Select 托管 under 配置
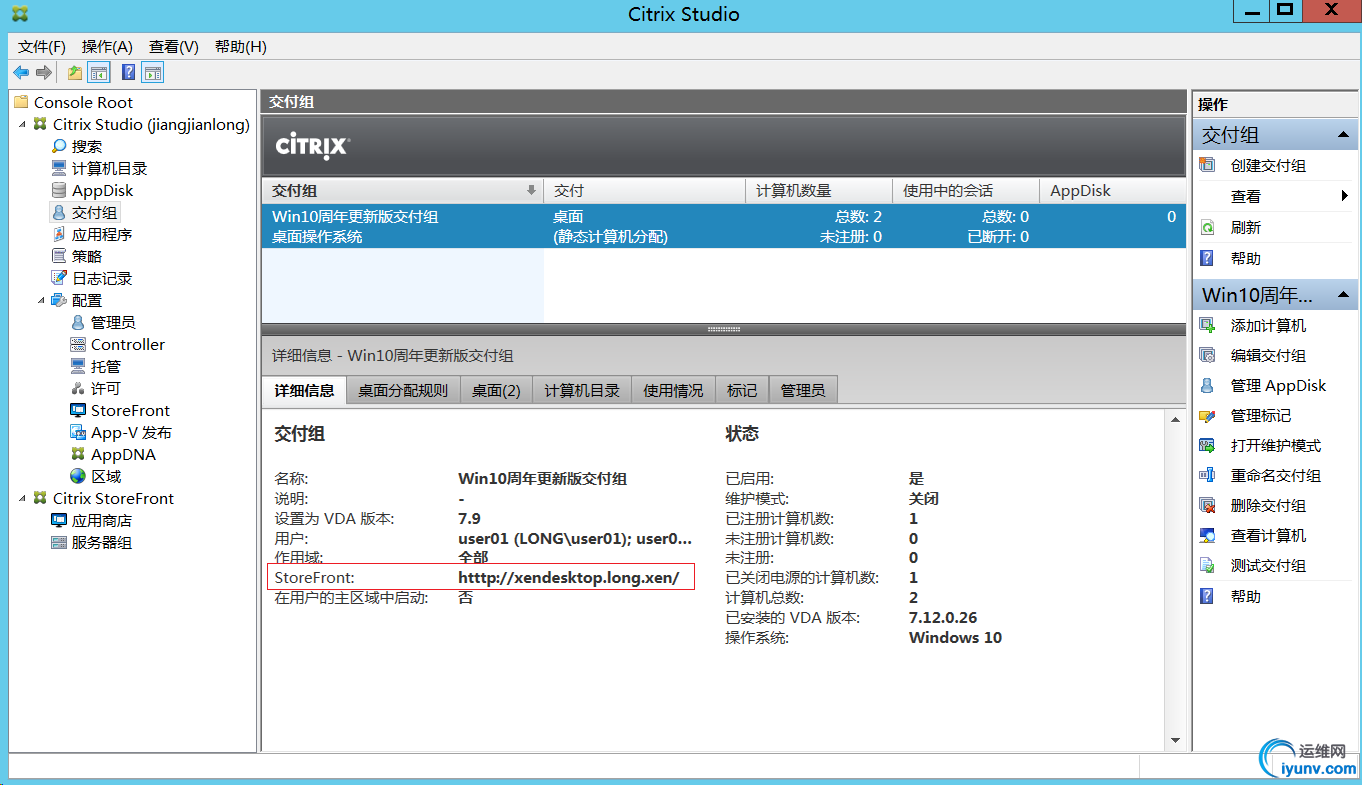 [x=105, y=367]
